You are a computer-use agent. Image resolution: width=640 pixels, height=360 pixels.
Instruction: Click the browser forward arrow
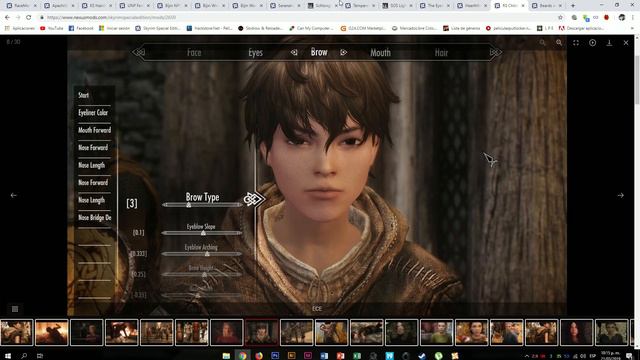[18, 18]
